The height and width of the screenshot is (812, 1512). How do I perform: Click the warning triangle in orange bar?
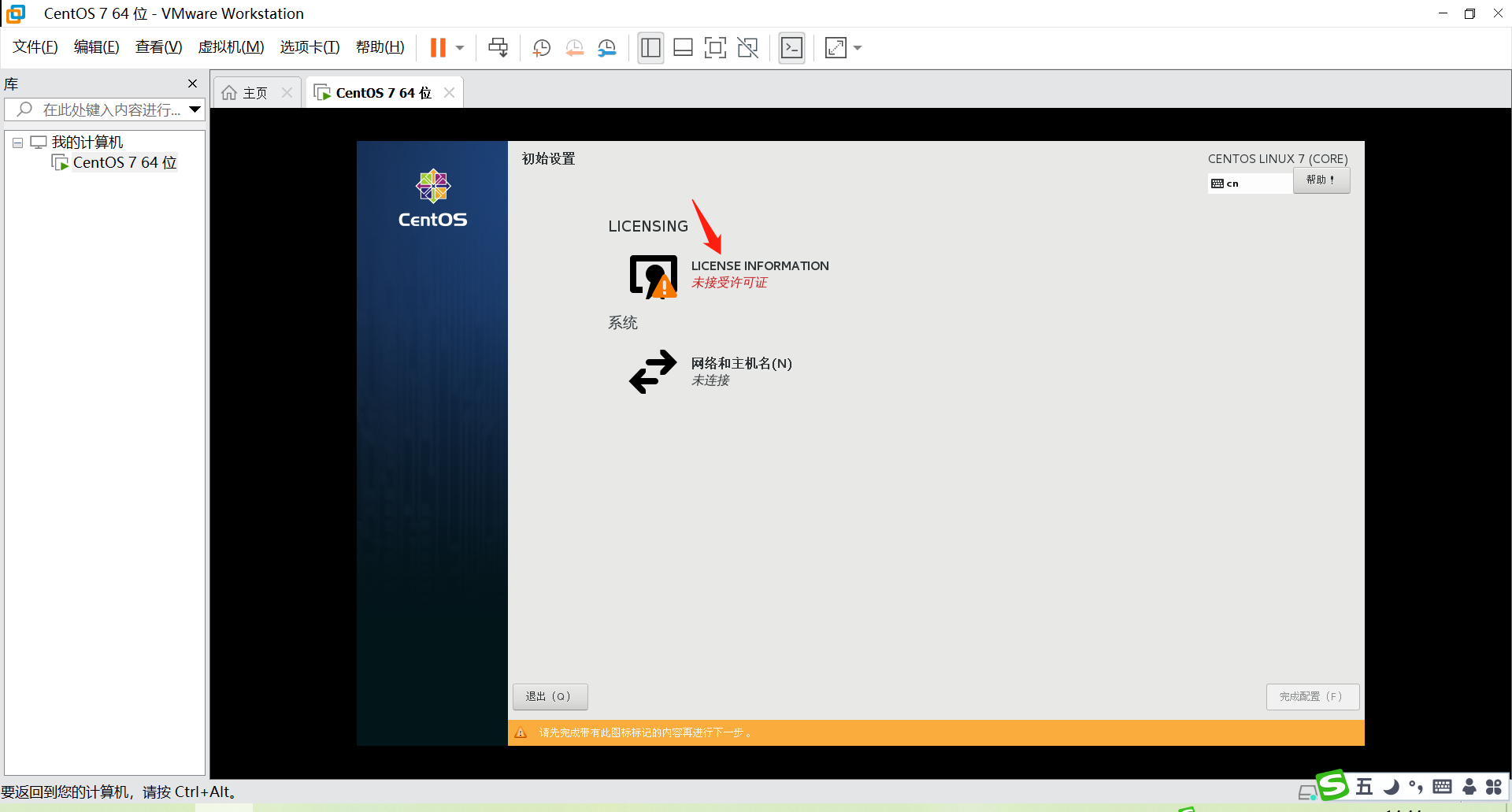pyautogui.click(x=521, y=733)
